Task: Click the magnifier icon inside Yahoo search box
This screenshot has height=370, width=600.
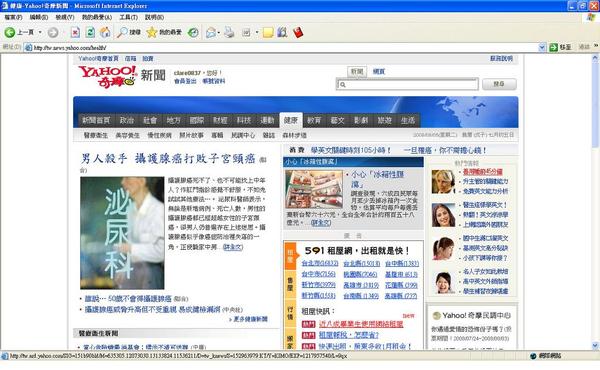Action: coord(343,85)
